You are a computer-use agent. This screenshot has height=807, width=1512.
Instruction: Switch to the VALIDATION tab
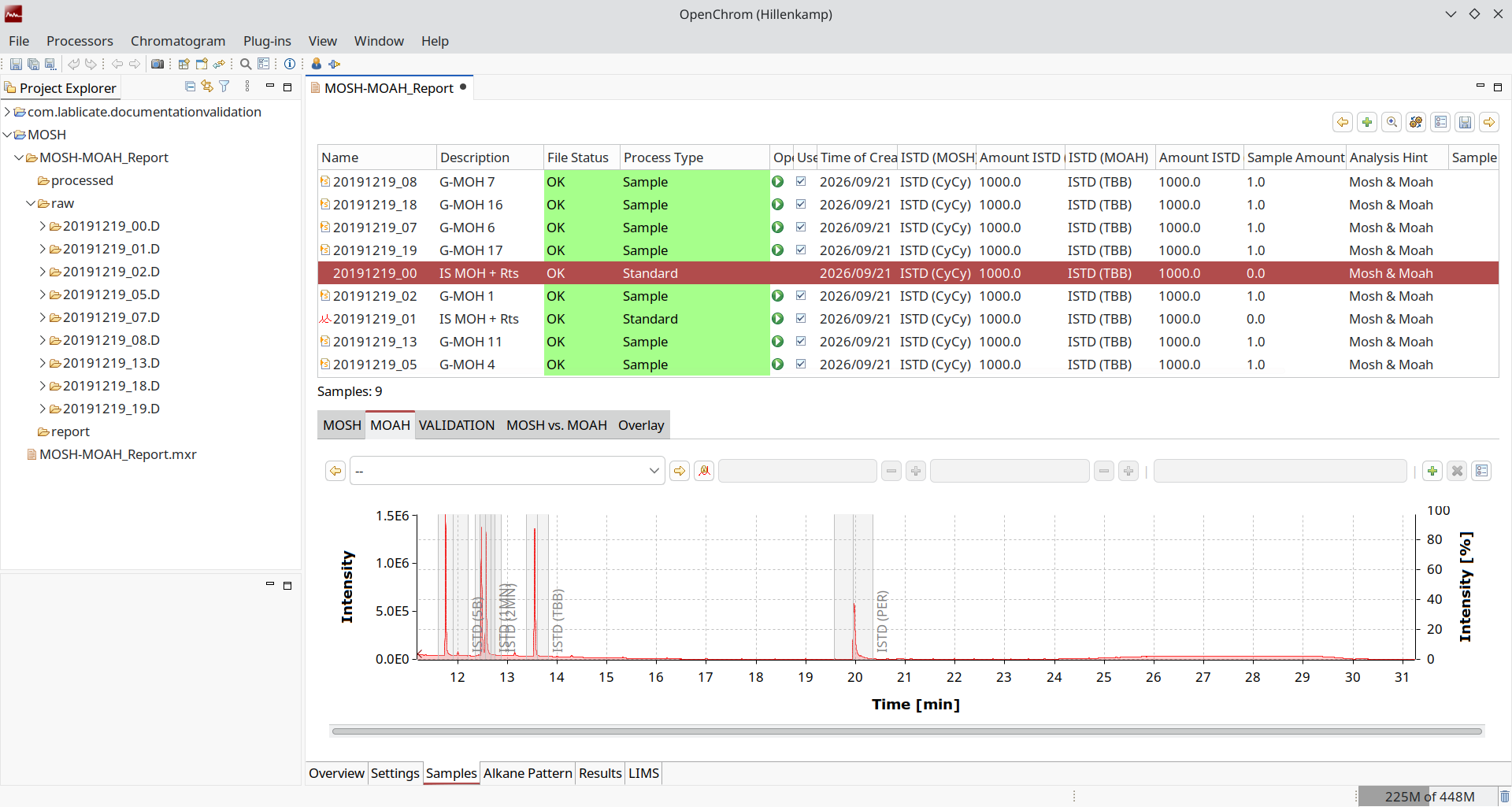pyautogui.click(x=457, y=425)
